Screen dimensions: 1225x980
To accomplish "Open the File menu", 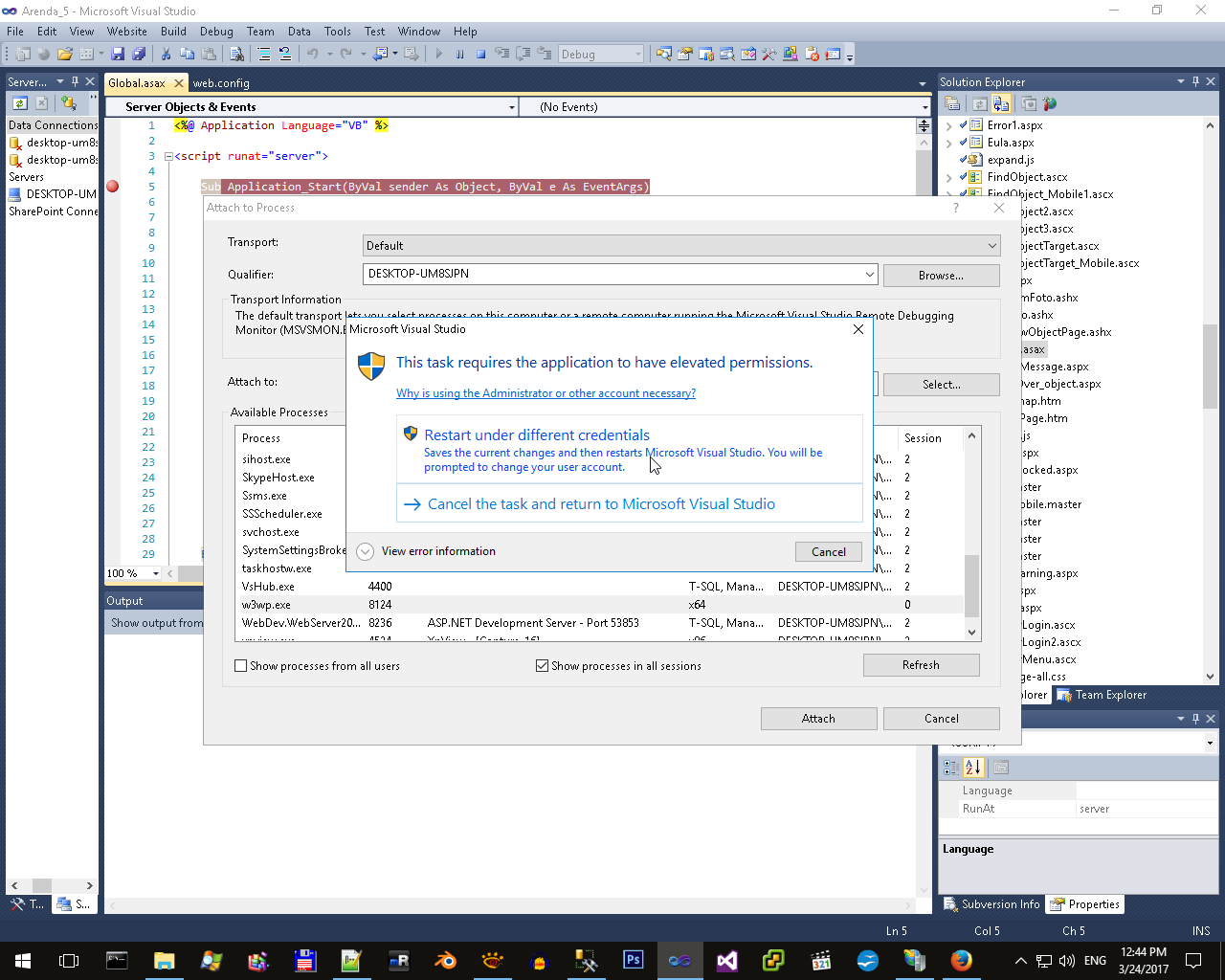I will (15, 32).
